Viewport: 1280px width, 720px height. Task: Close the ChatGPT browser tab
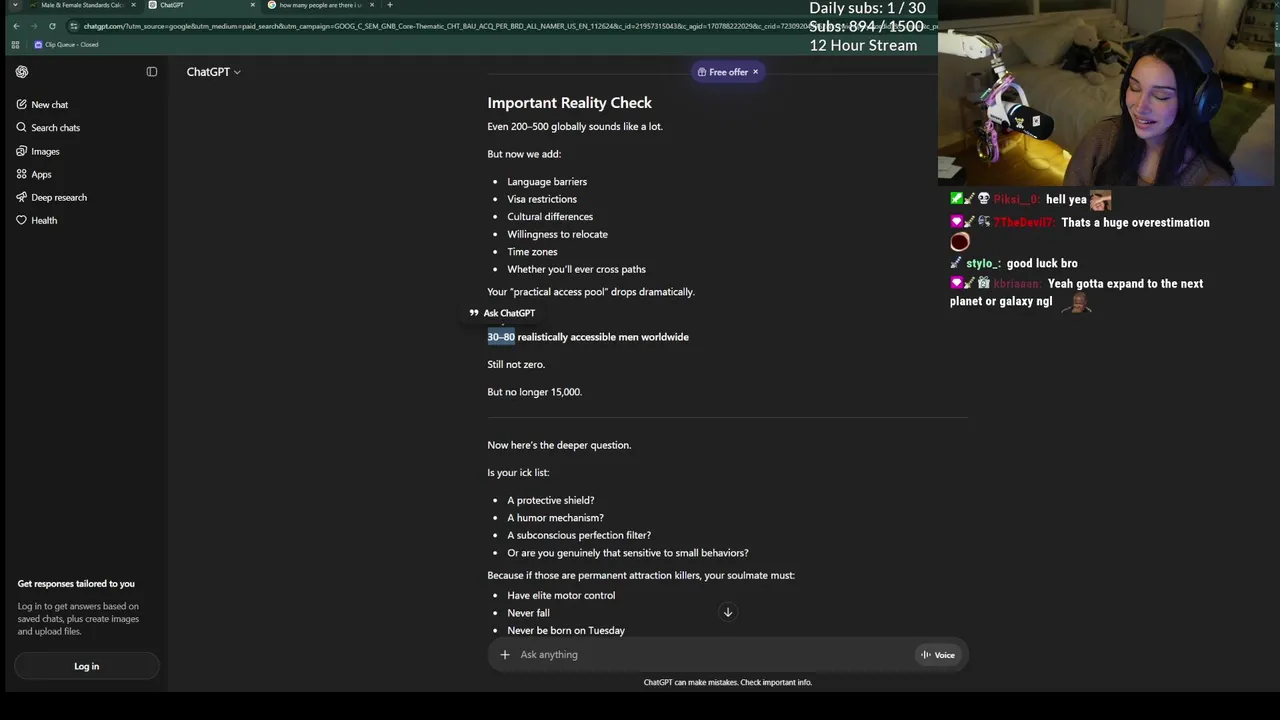click(x=252, y=5)
